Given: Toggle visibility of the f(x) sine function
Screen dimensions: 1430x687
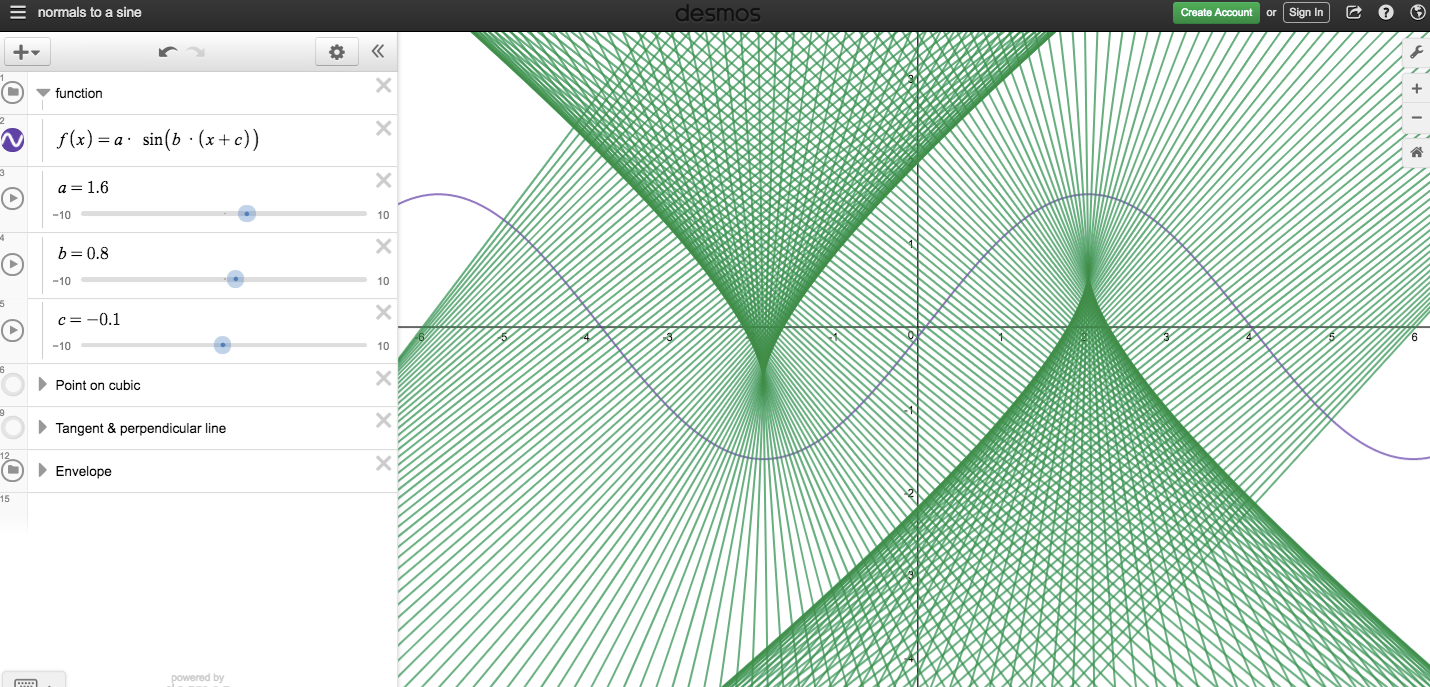Looking at the screenshot, I should (13, 140).
